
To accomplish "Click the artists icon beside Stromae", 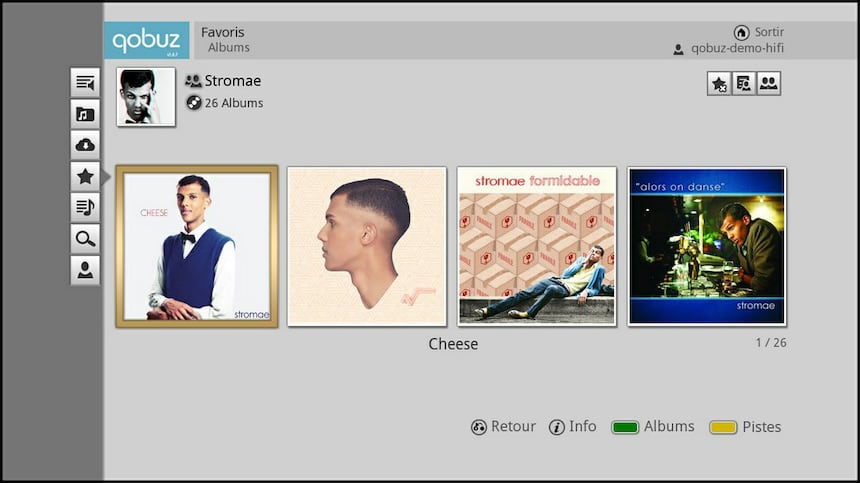I will [x=193, y=81].
